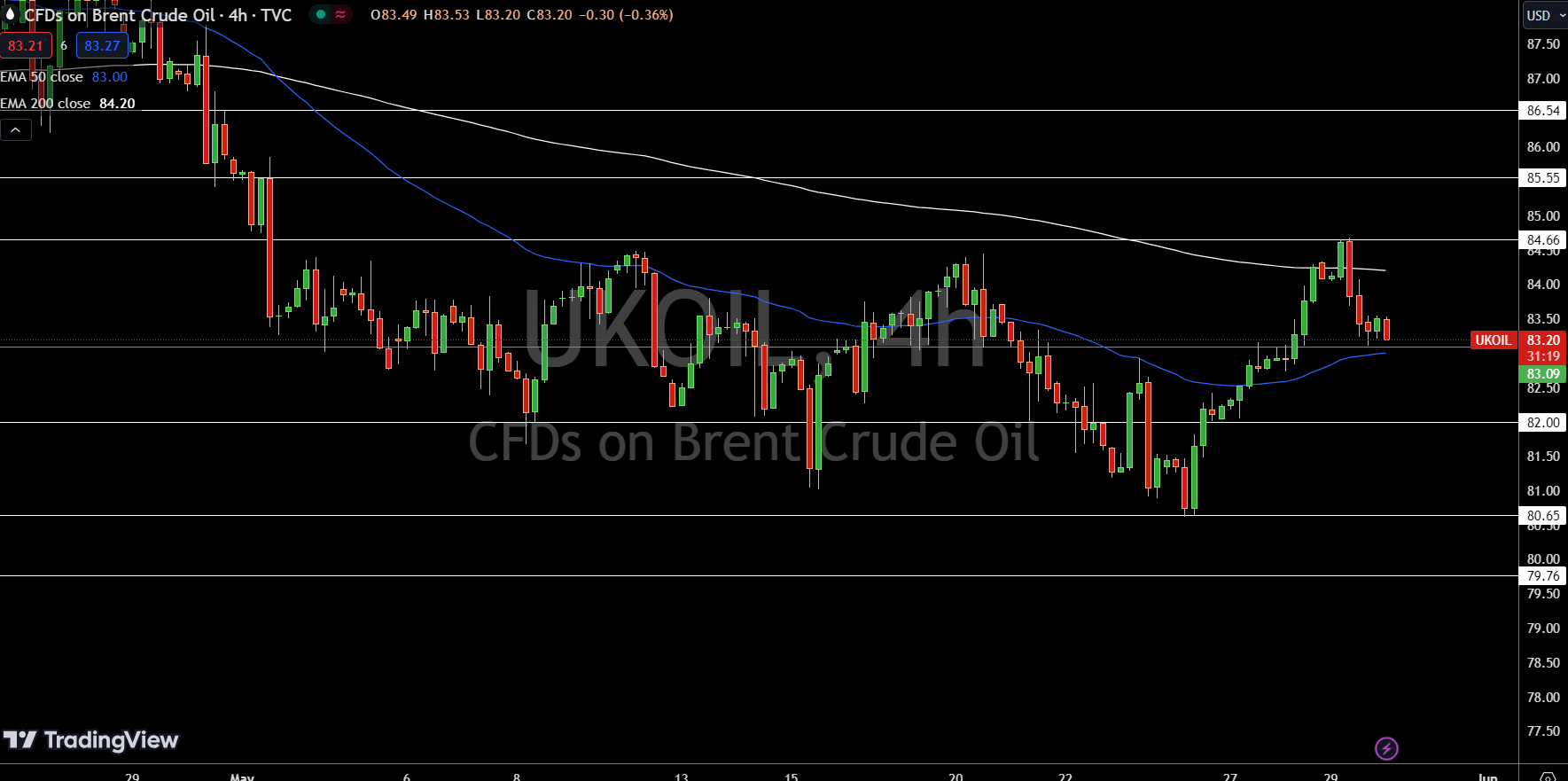Click the green market status dot
Image resolution: width=1568 pixels, height=781 pixels.
[x=321, y=14]
